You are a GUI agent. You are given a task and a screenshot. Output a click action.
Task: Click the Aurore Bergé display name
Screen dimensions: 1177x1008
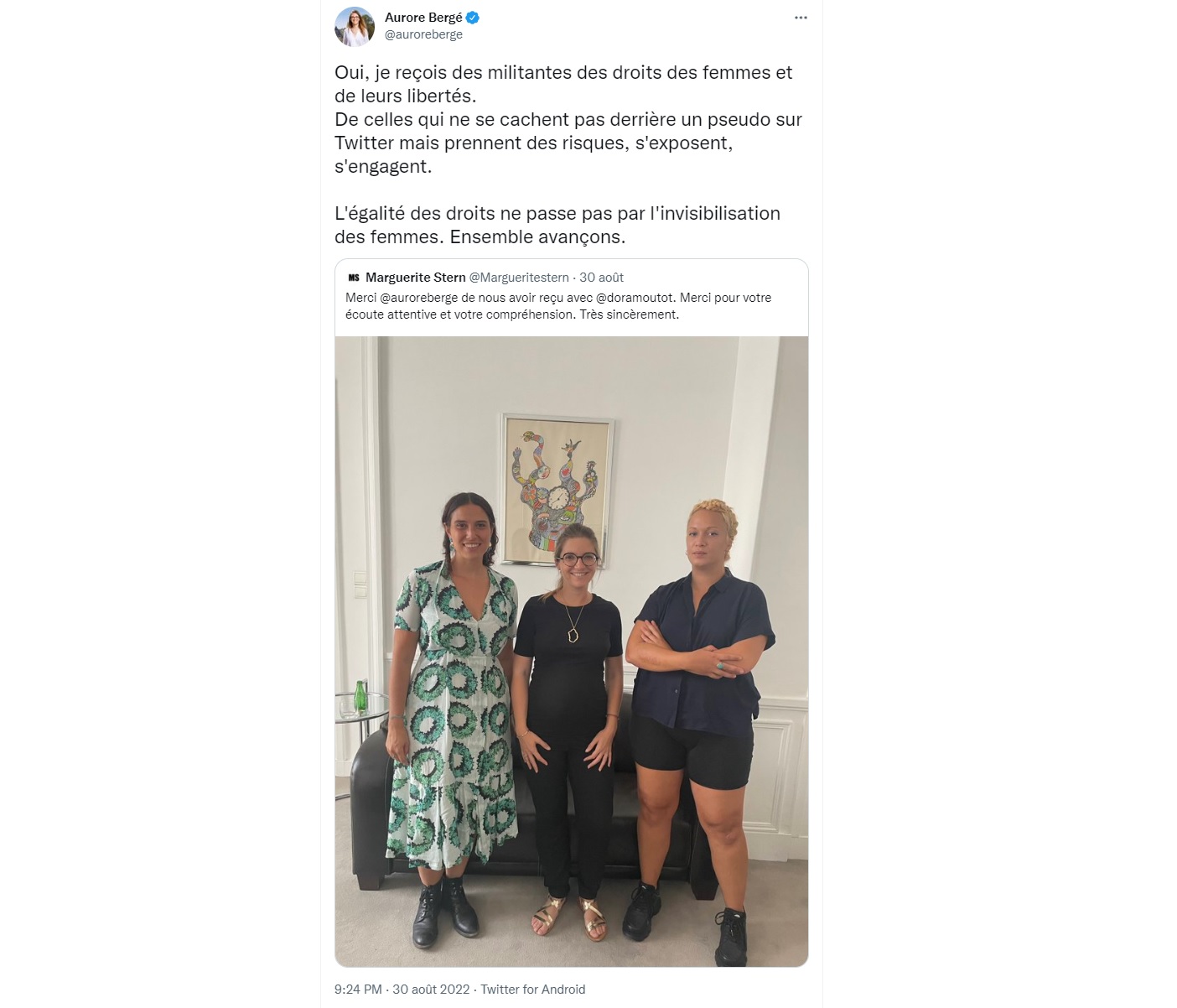(423, 18)
